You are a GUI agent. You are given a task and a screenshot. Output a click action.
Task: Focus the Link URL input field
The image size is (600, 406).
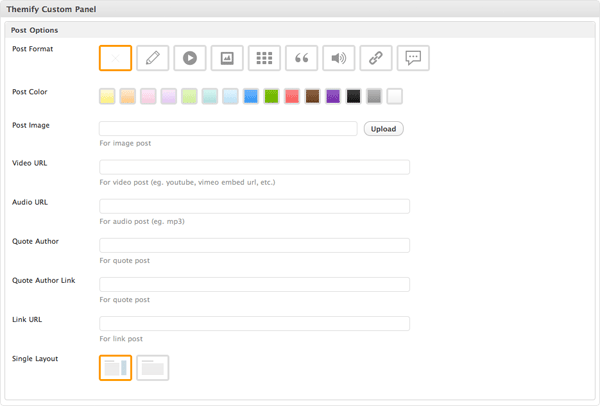(x=254, y=323)
